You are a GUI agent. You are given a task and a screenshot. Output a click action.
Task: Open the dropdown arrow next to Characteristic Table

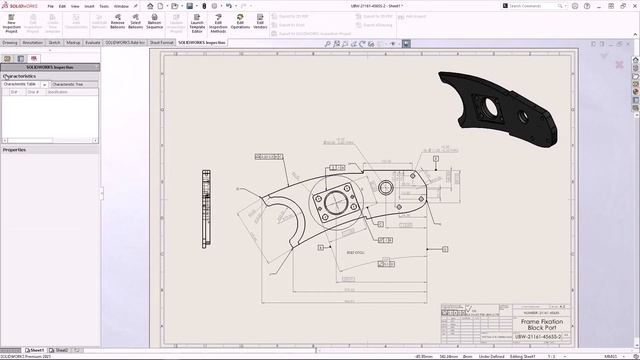[44, 84]
